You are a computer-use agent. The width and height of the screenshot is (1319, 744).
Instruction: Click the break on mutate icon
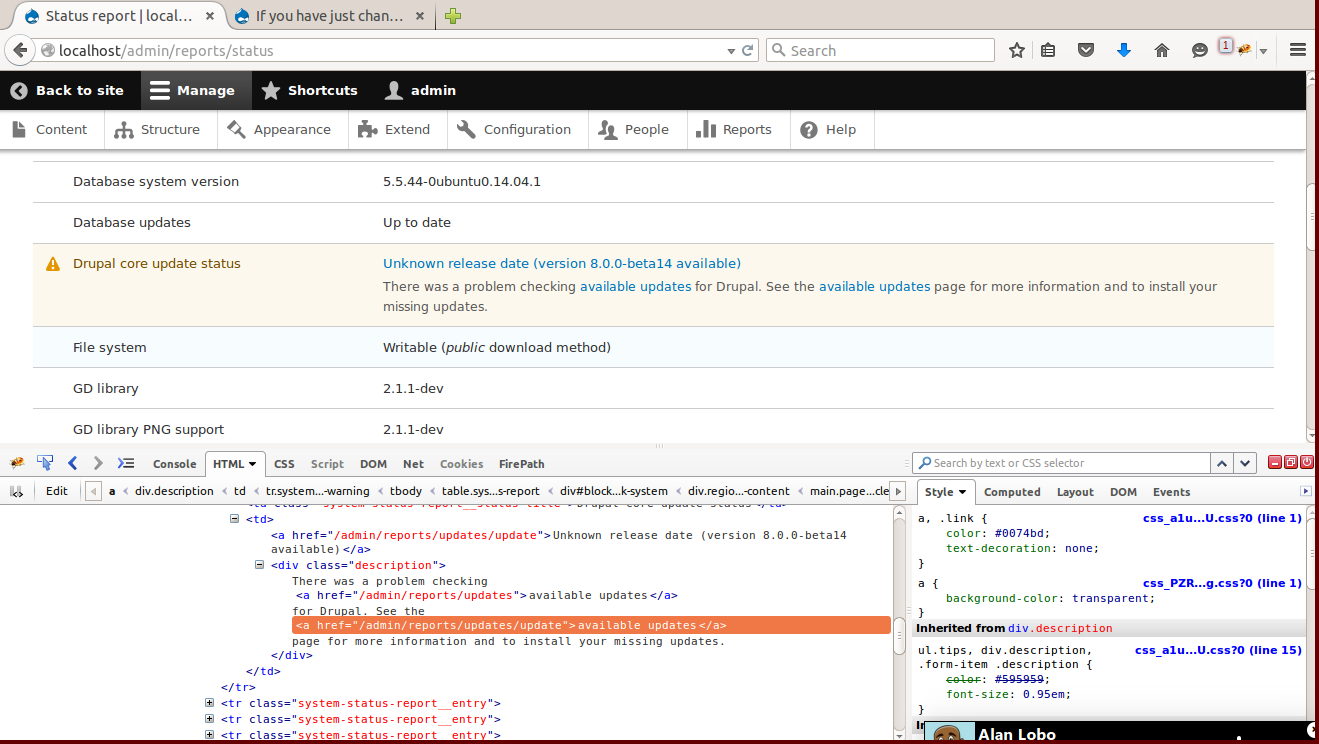click(16, 491)
